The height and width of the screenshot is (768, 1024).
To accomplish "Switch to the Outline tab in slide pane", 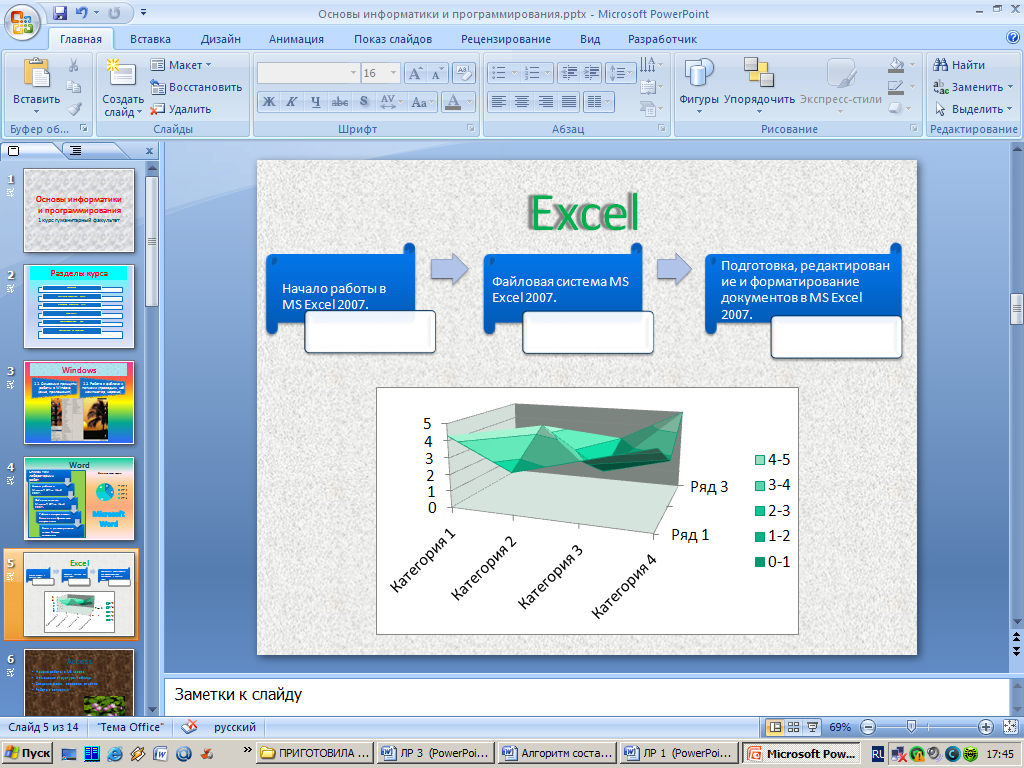I will 76,151.
